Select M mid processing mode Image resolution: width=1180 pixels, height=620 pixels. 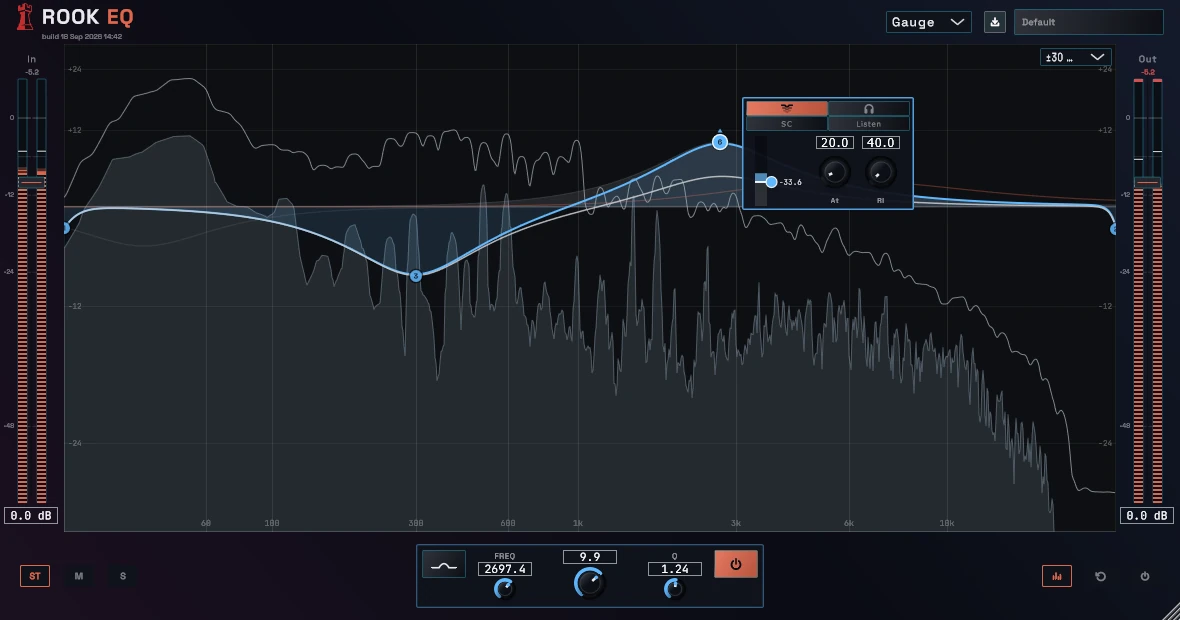79,576
